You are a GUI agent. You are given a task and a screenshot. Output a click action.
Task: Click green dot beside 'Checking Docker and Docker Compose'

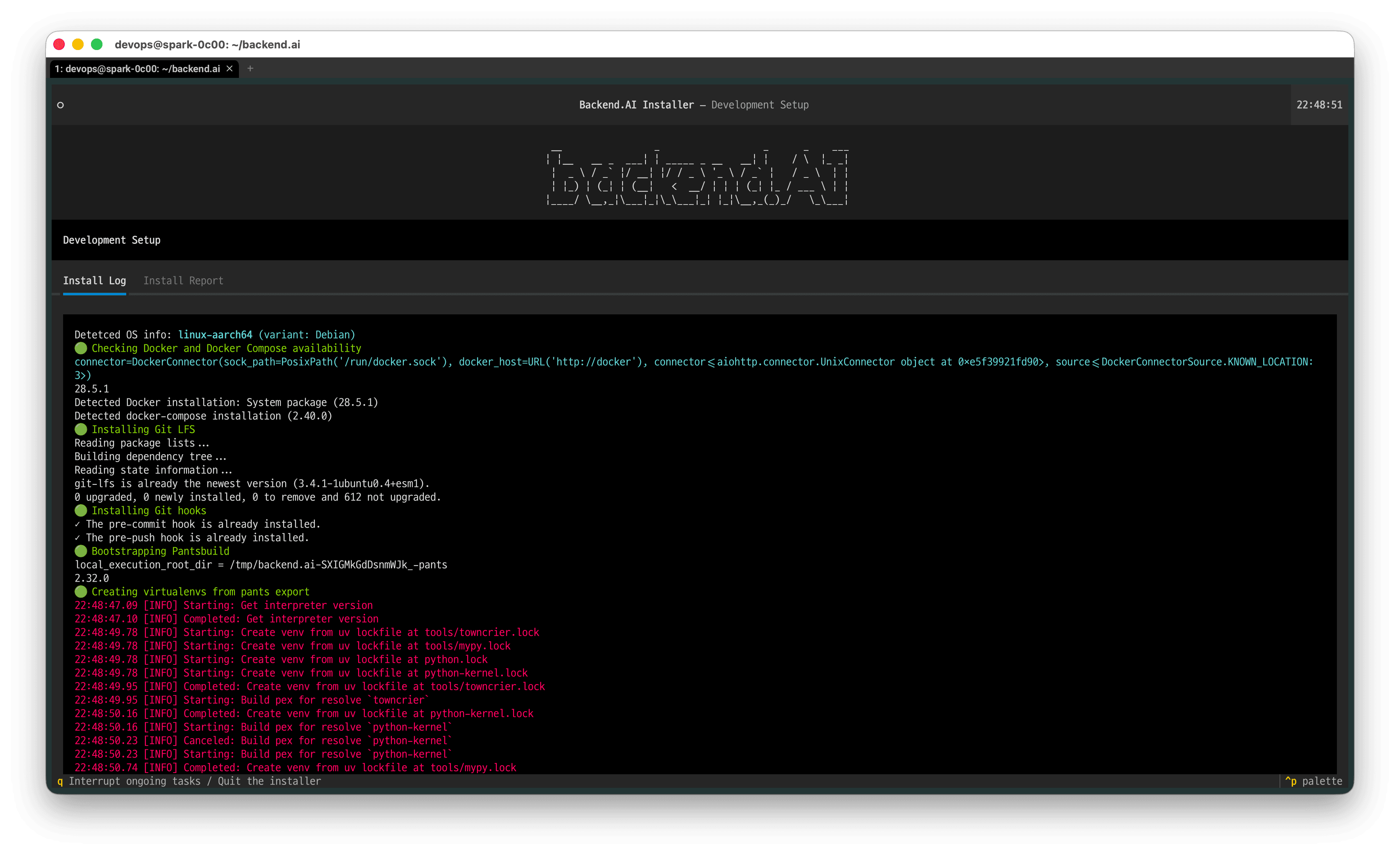tap(81, 348)
